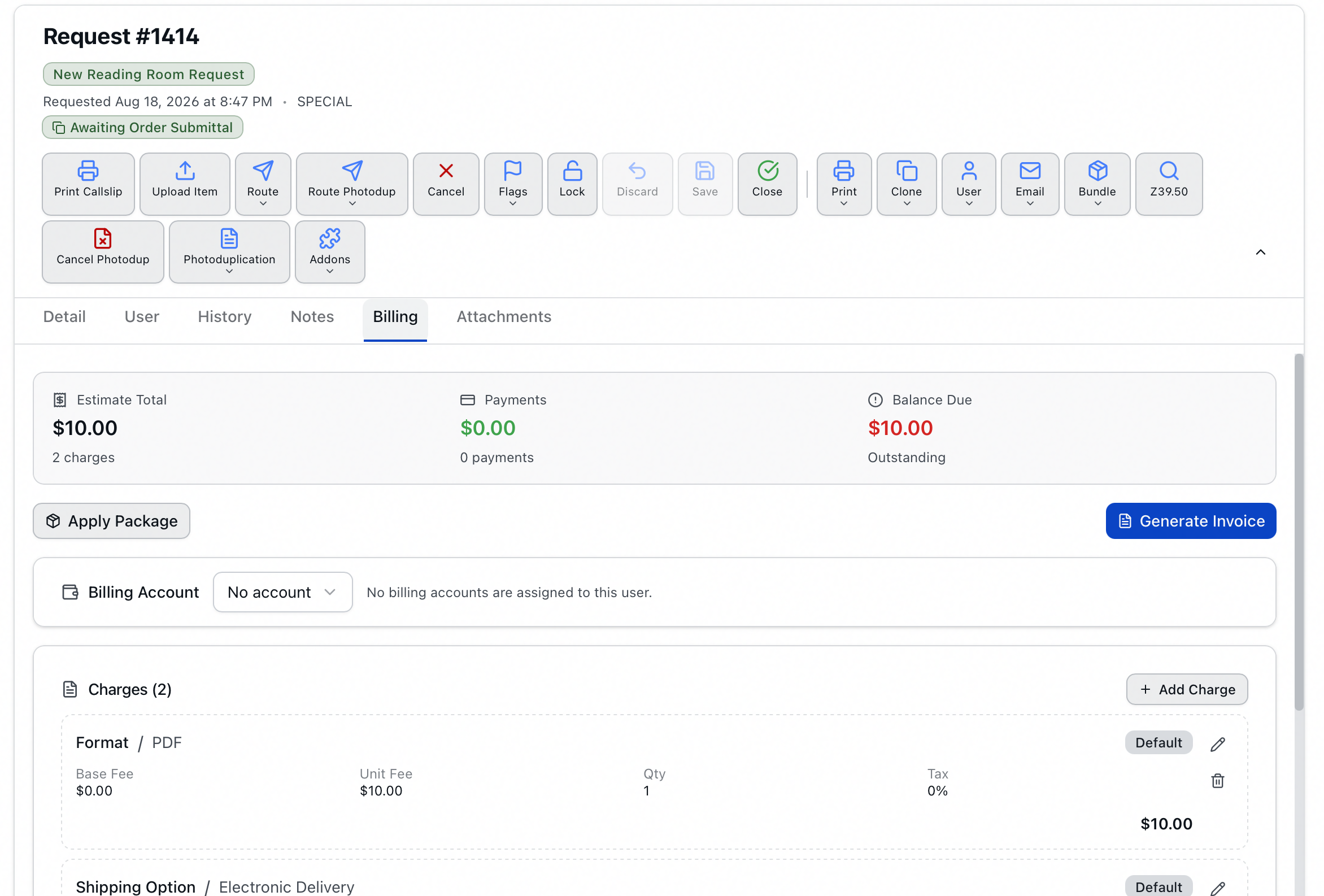Viewport: 1324px width, 896px height.
Task: Open the No account billing dropdown
Action: coord(282,591)
